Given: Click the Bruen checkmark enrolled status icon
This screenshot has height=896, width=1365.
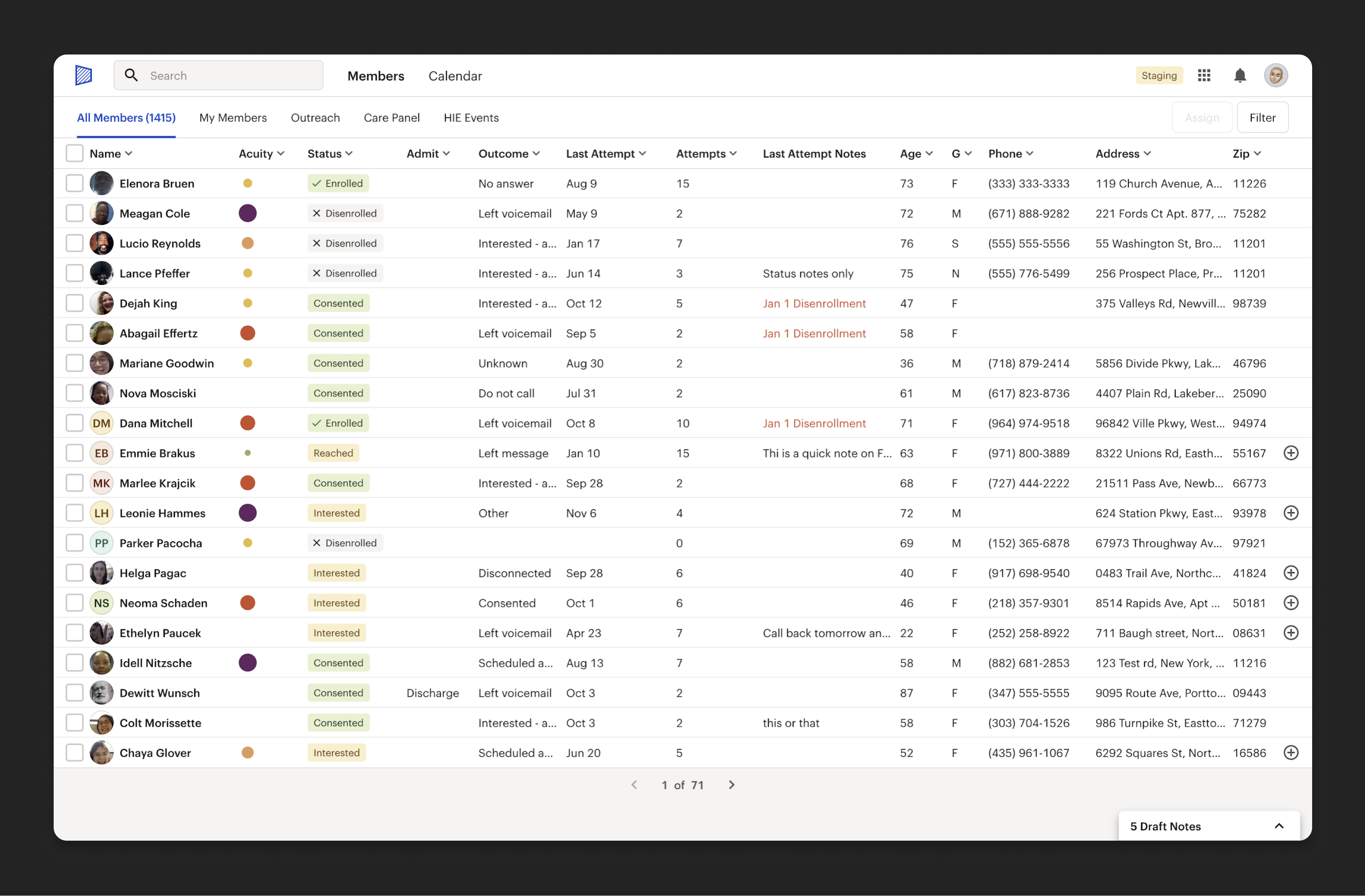Looking at the screenshot, I should [x=316, y=183].
